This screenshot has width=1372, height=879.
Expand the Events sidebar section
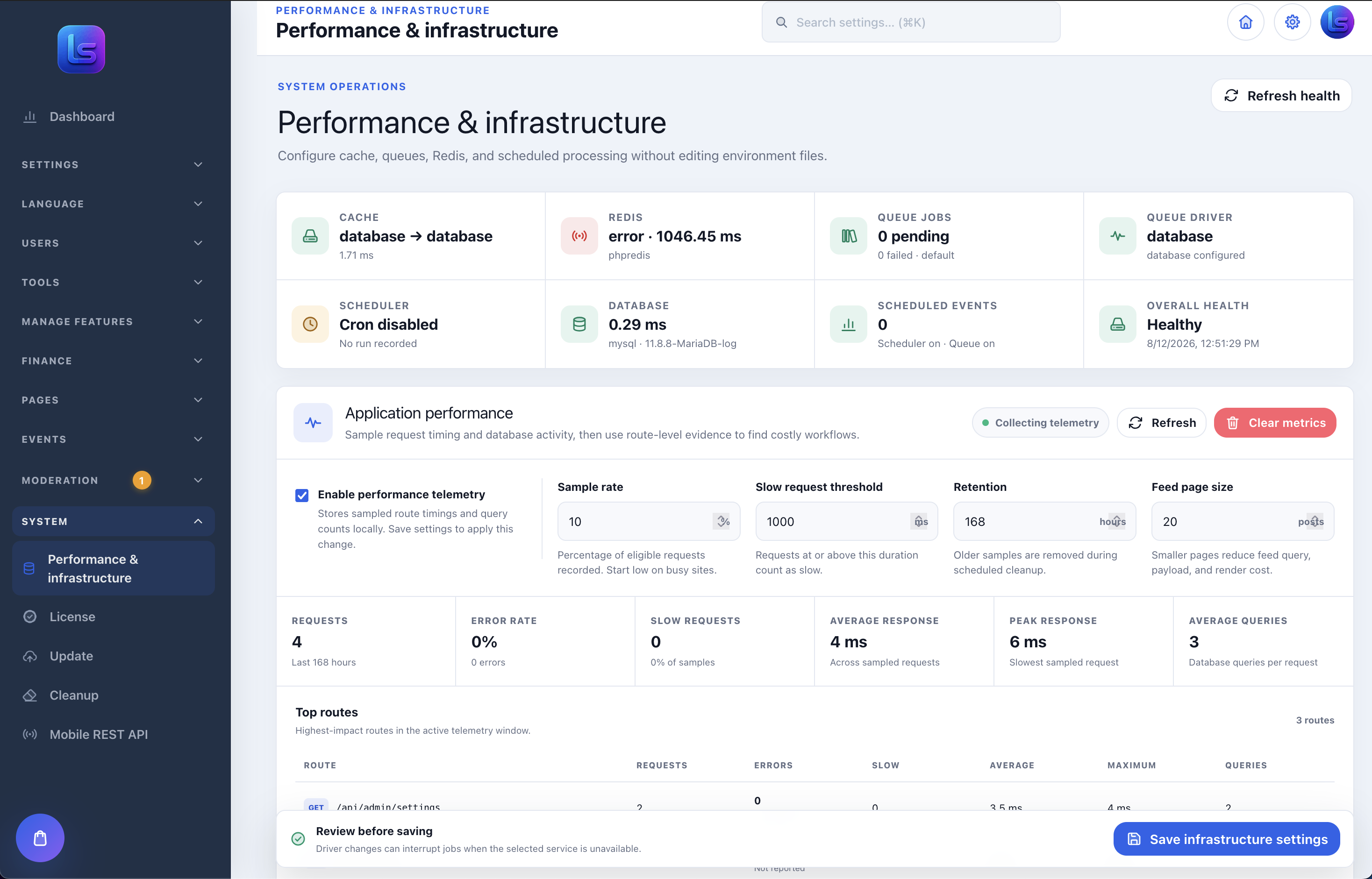pos(113,439)
